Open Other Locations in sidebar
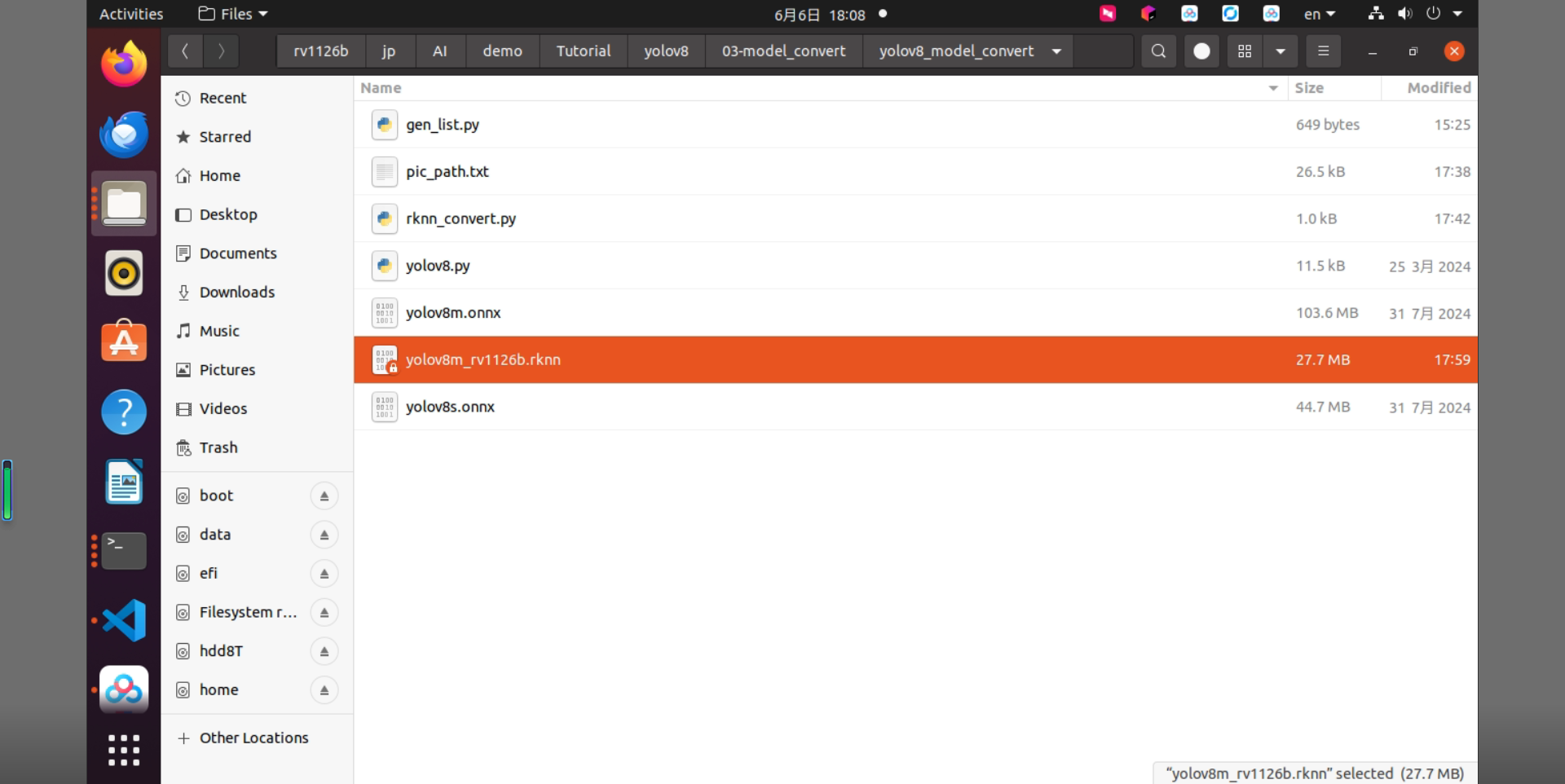Viewport: 1565px width, 784px height. point(253,738)
